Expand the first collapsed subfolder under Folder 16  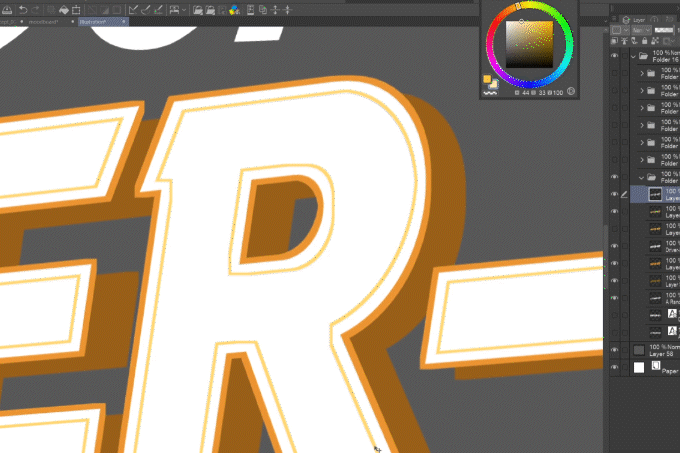tap(641, 73)
